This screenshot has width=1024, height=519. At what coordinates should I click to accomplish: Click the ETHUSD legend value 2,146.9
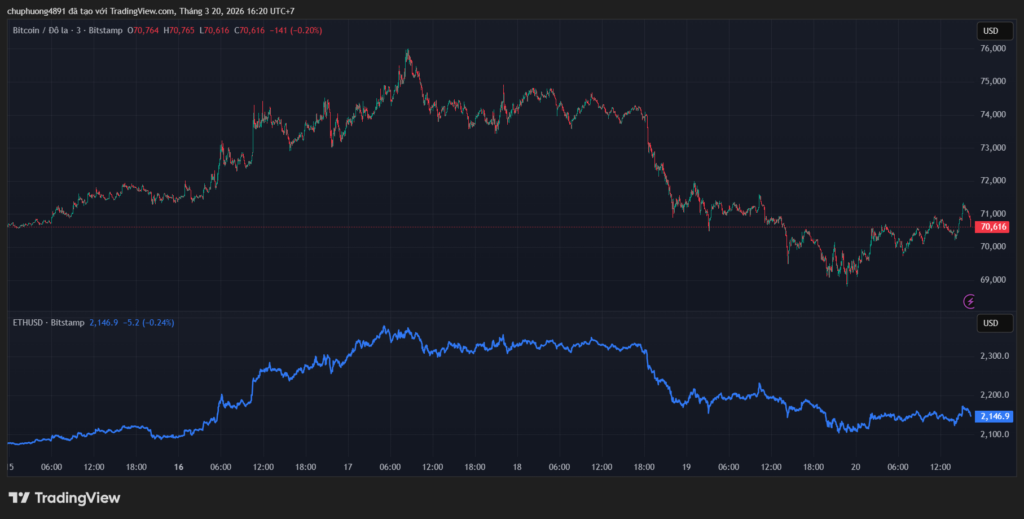pos(104,323)
